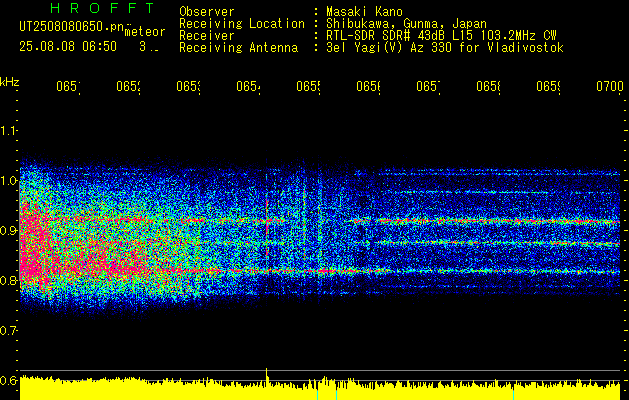Viewport: 629px width, 400px height.
Task: Select filename UT2508080650.pn text
Action: [72, 27]
